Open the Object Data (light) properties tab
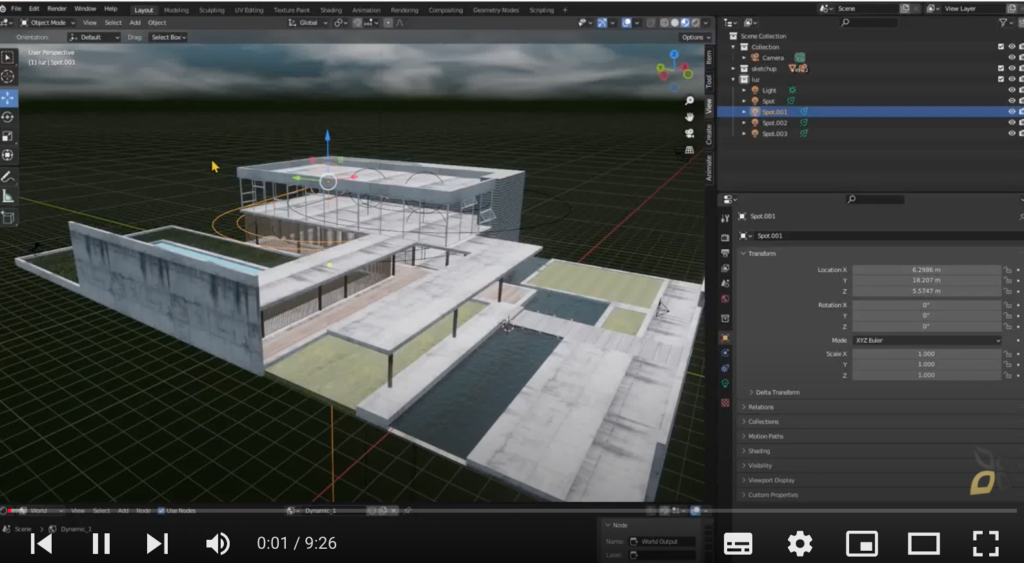1024x563 pixels. (x=725, y=384)
